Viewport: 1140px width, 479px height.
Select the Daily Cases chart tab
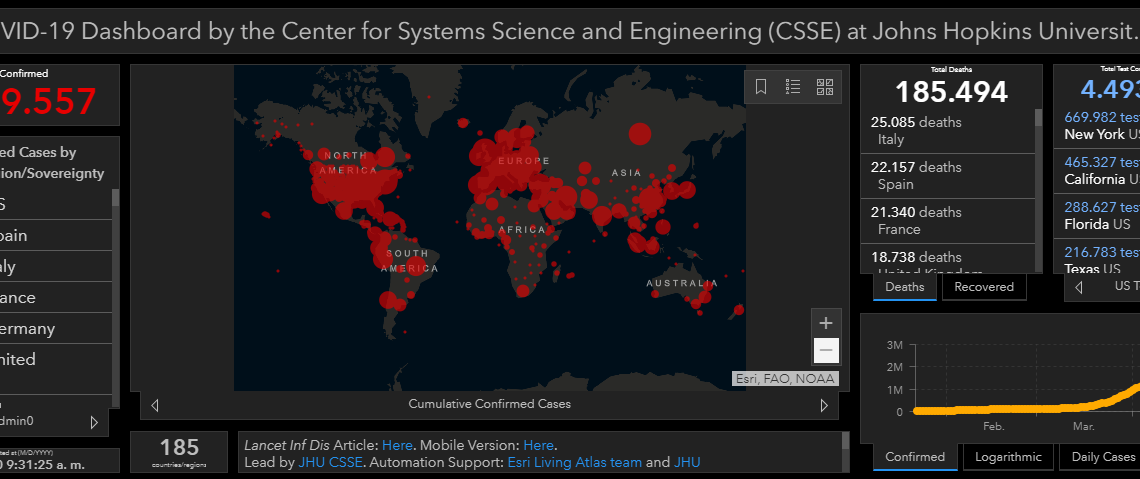click(1100, 457)
